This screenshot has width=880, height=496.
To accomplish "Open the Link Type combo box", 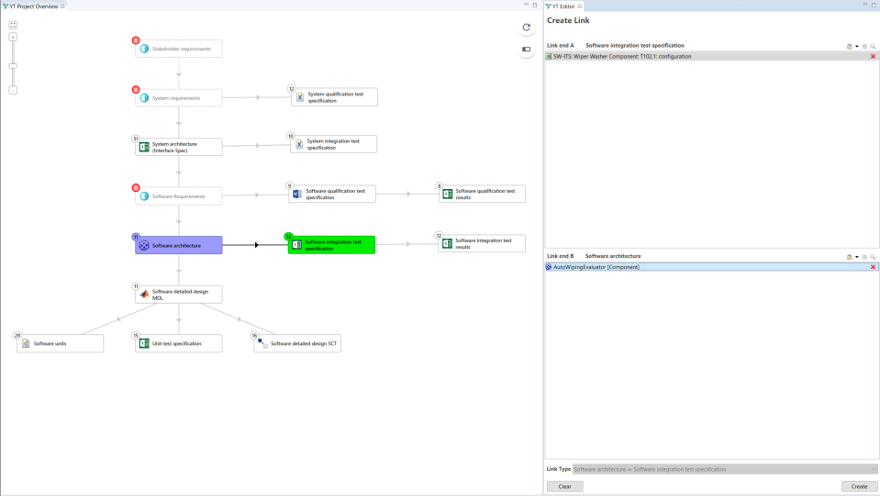I will coord(725,469).
